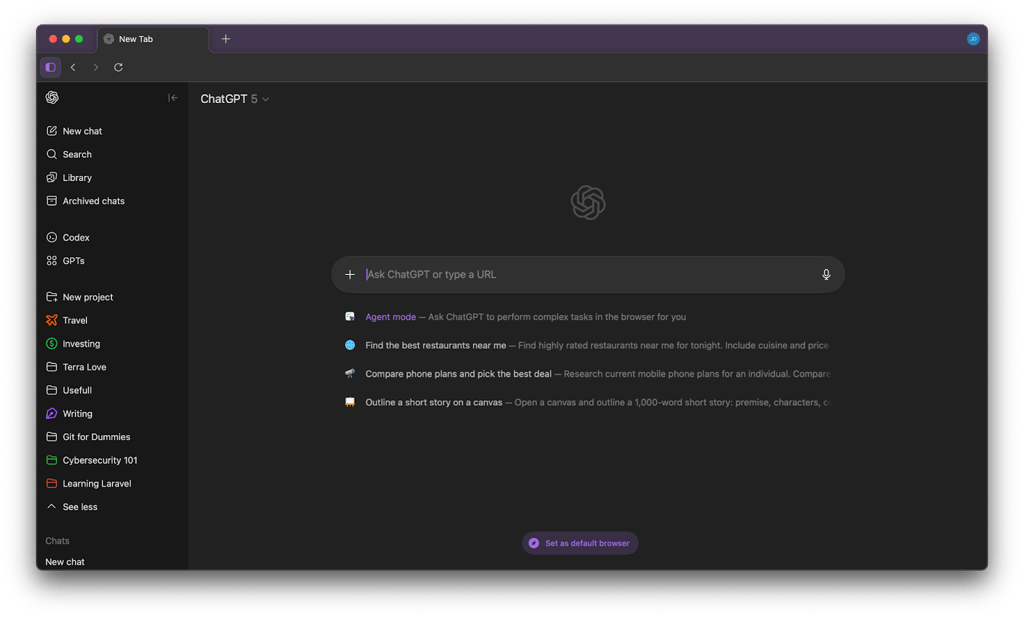Open a new tab with plus button
This screenshot has height=618, width=1024.
point(225,39)
